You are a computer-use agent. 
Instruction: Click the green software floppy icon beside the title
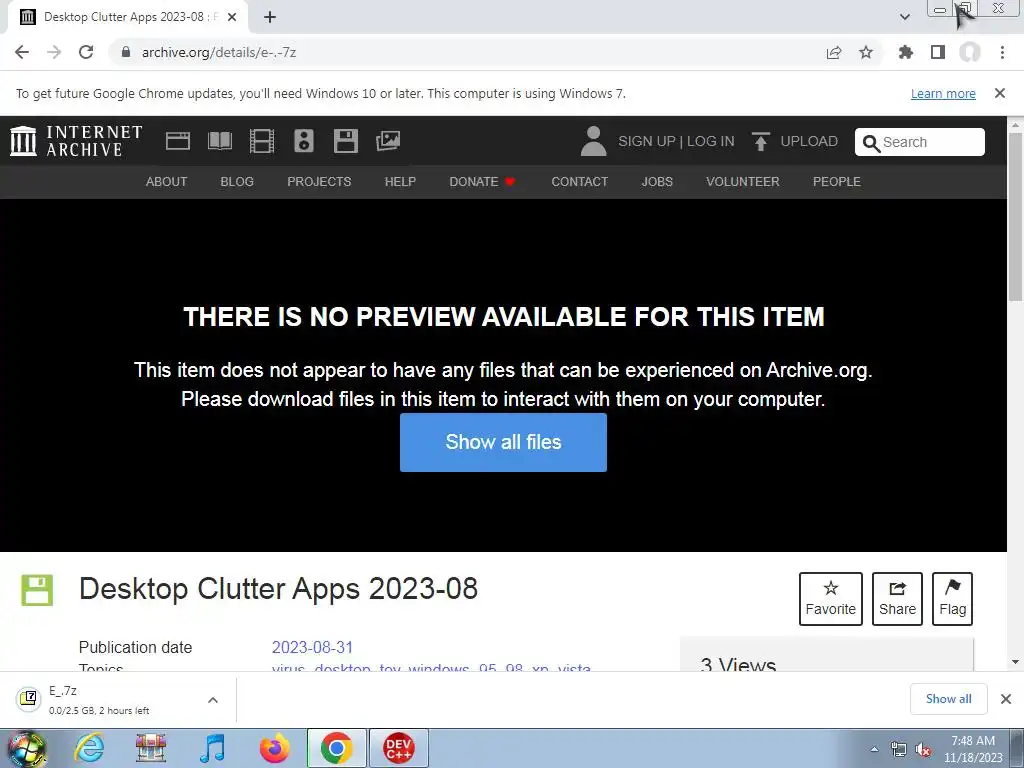[x=37, y=590]
